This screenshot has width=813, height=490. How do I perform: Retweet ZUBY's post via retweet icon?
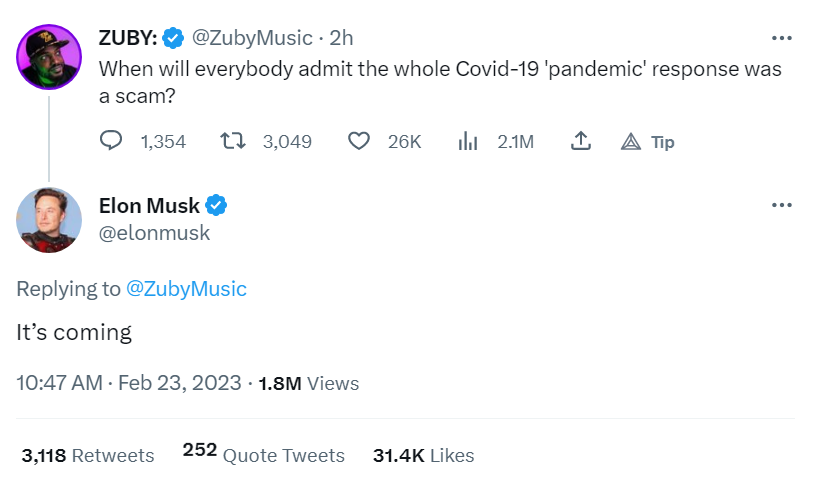tap(231, 142)
